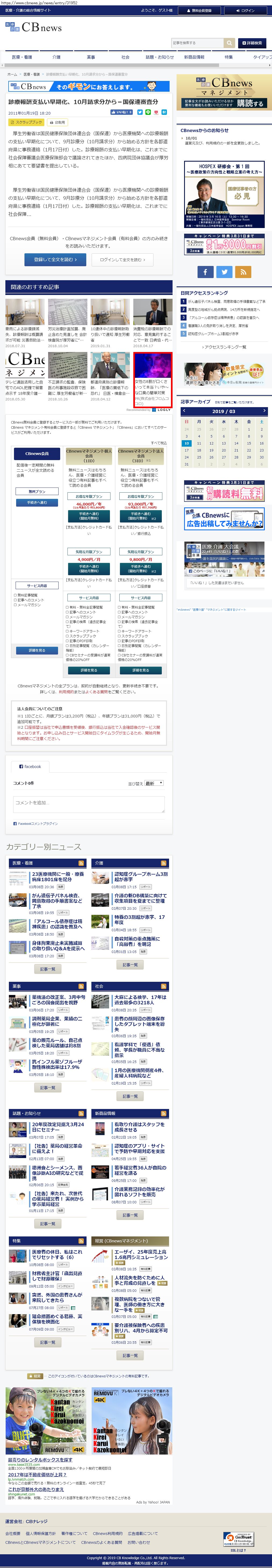Add article to スクラップブック
272x1568 pixels.
pyautogui.click(x=26, y=122)
